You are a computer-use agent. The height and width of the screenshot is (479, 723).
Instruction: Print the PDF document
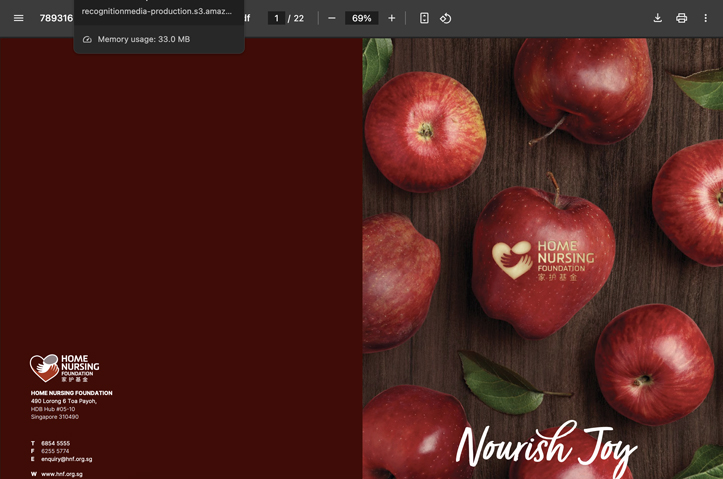(682, 18)
